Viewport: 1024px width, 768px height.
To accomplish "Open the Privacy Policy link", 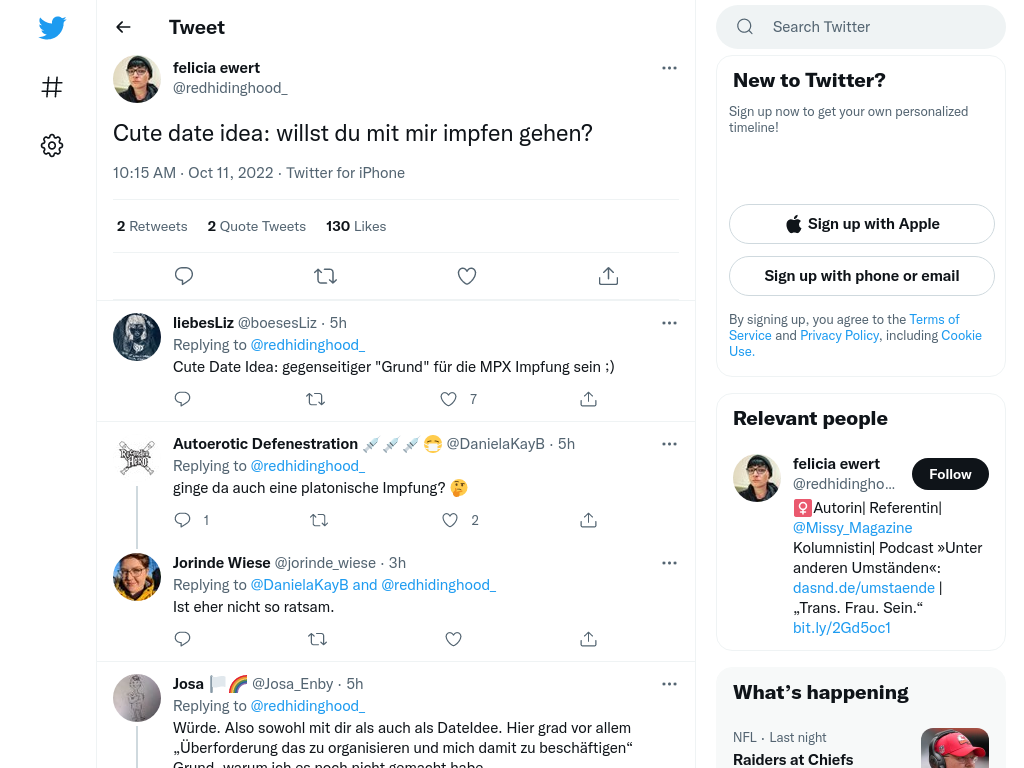I will pos(840,335).
